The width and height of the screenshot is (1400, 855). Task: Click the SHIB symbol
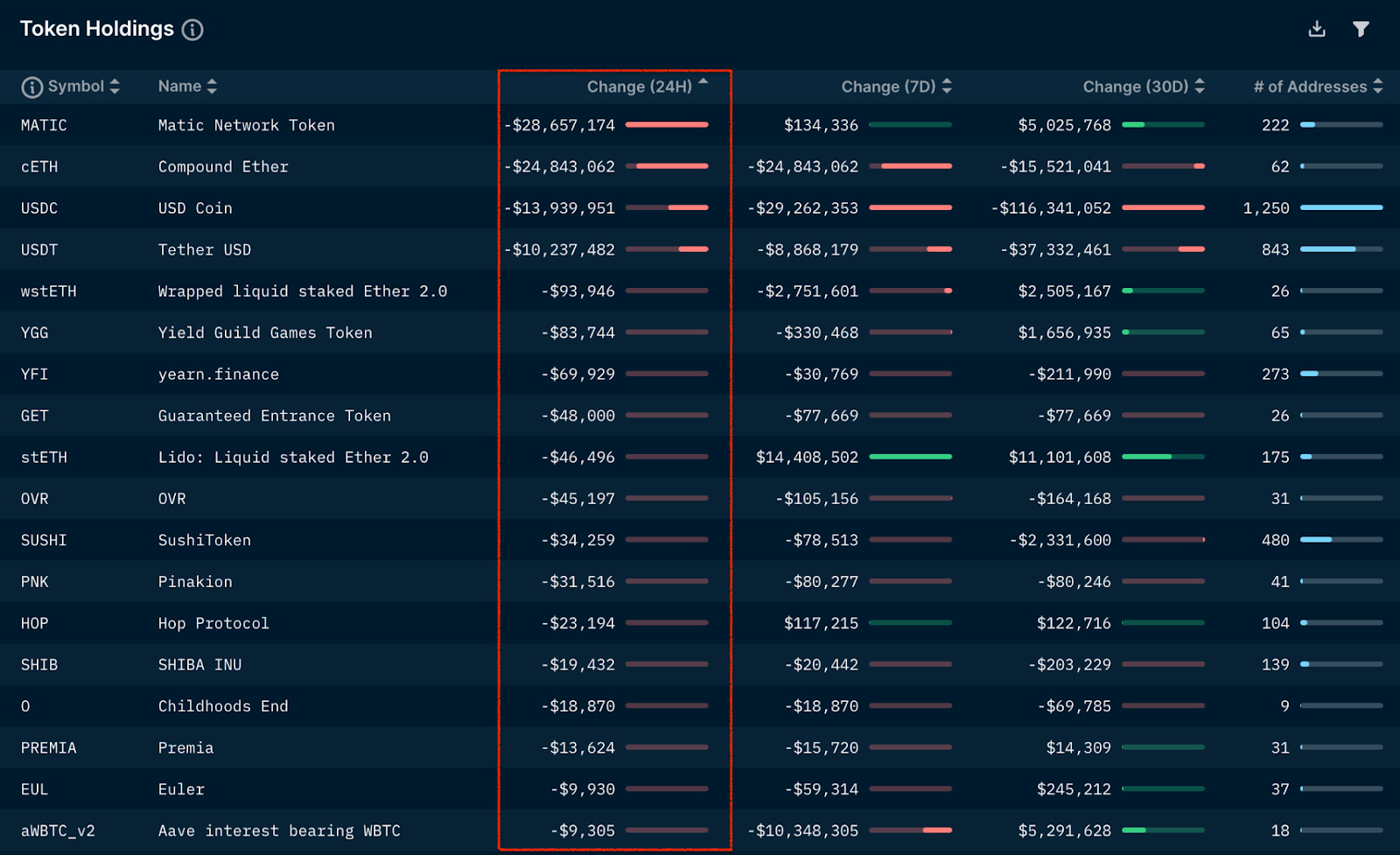coord(39,665)
